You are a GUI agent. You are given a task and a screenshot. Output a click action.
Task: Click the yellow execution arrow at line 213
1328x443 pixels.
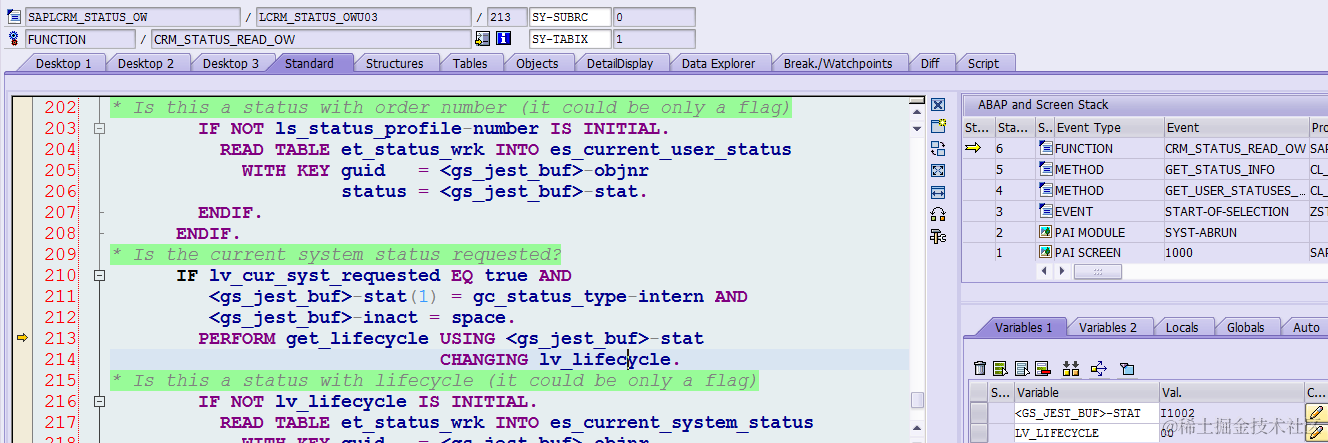[21, 338]
